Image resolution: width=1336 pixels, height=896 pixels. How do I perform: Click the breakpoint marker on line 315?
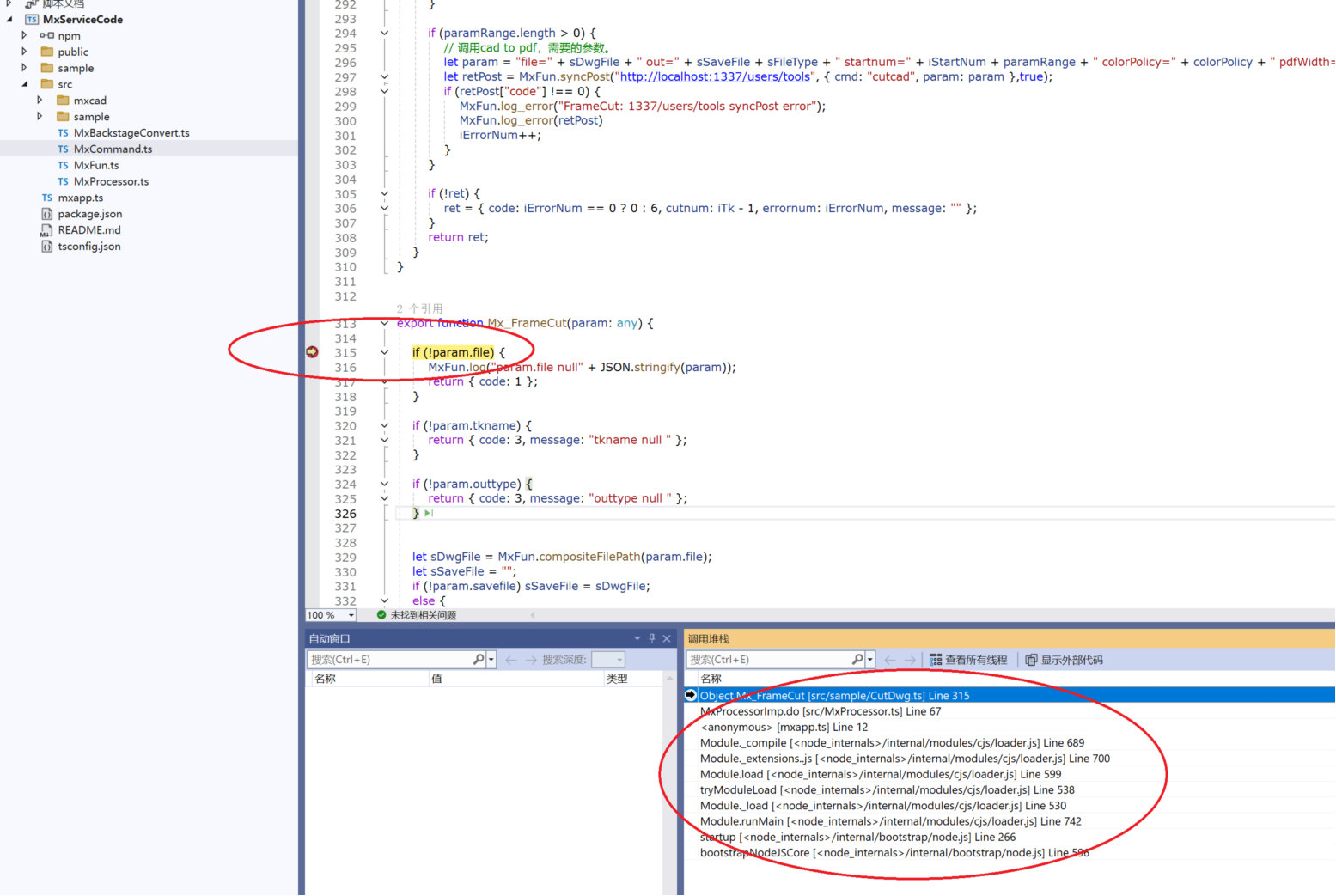[312, 352]
